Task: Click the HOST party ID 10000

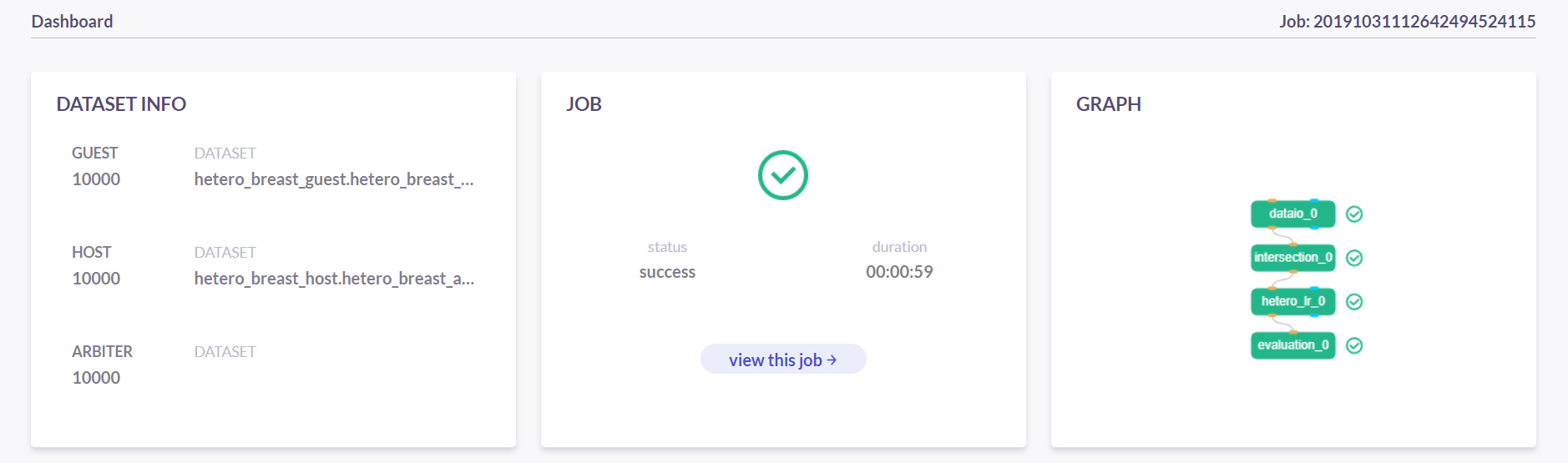Action: 96,279
